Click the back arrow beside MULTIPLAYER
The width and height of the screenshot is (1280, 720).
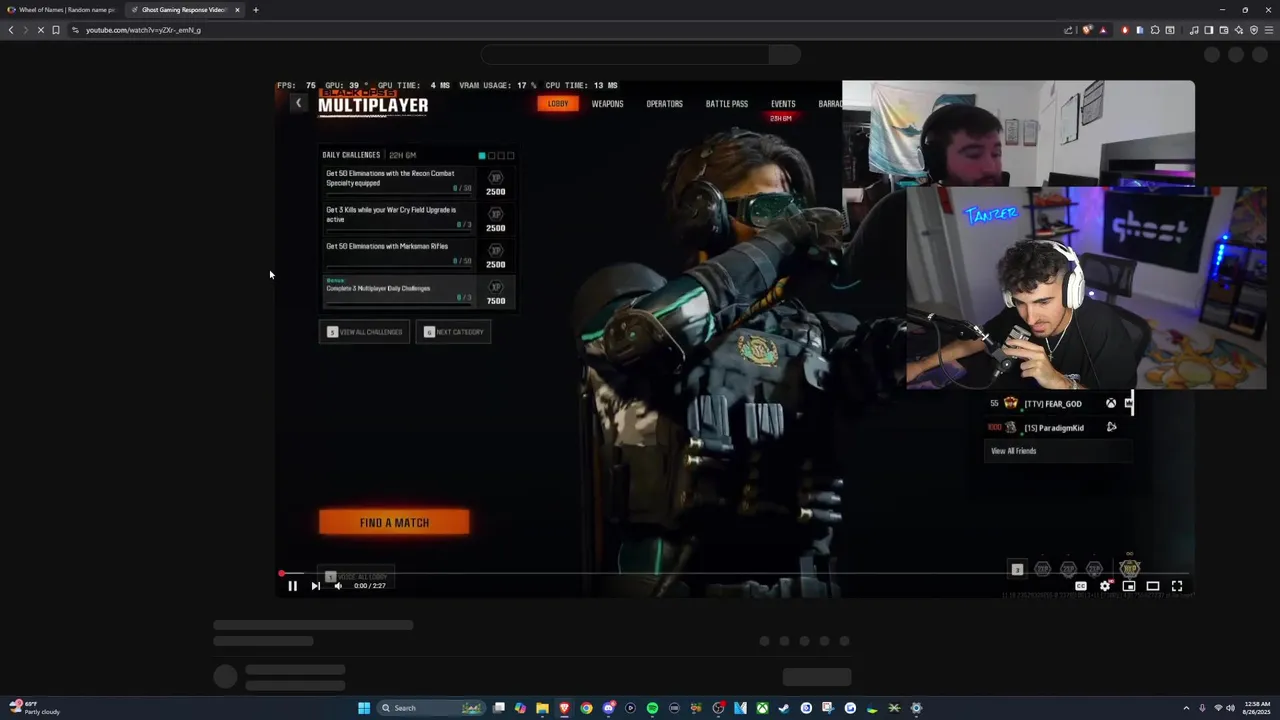pyautogui.click(x=298, y=103)
